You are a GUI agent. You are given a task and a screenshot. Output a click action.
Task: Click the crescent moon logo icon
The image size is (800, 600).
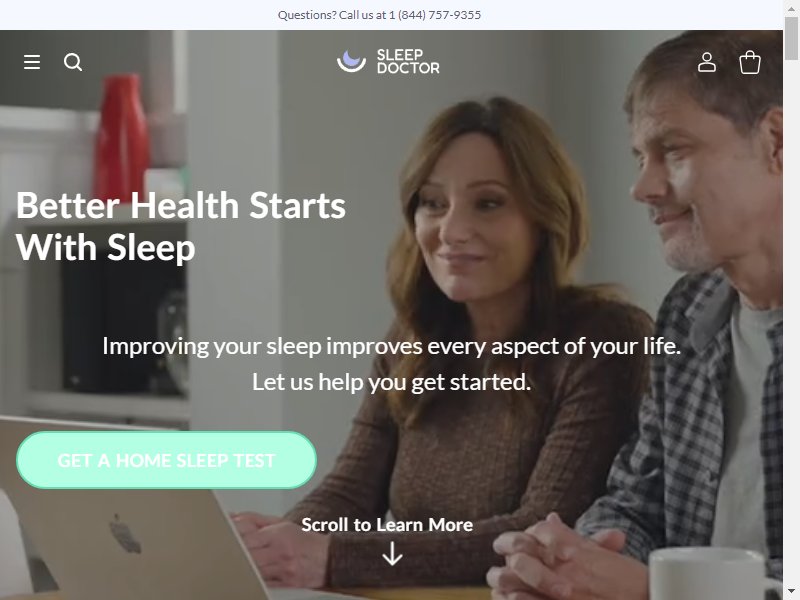[351, 61]
